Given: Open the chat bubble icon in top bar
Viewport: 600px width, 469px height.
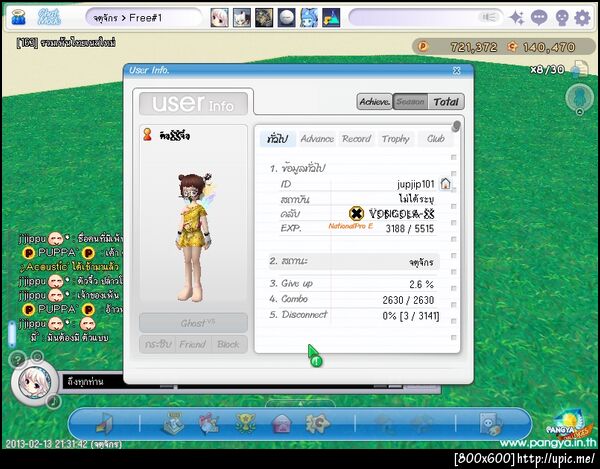Looking at the screenshot, I should pyautogui.click(x=539, y=18).
